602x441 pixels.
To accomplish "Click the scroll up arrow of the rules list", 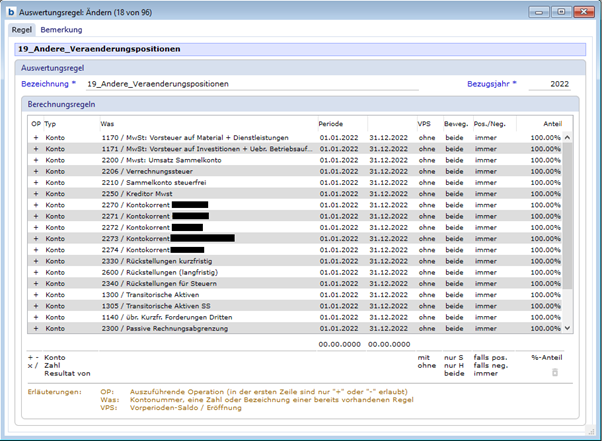I will coord(568,137).
